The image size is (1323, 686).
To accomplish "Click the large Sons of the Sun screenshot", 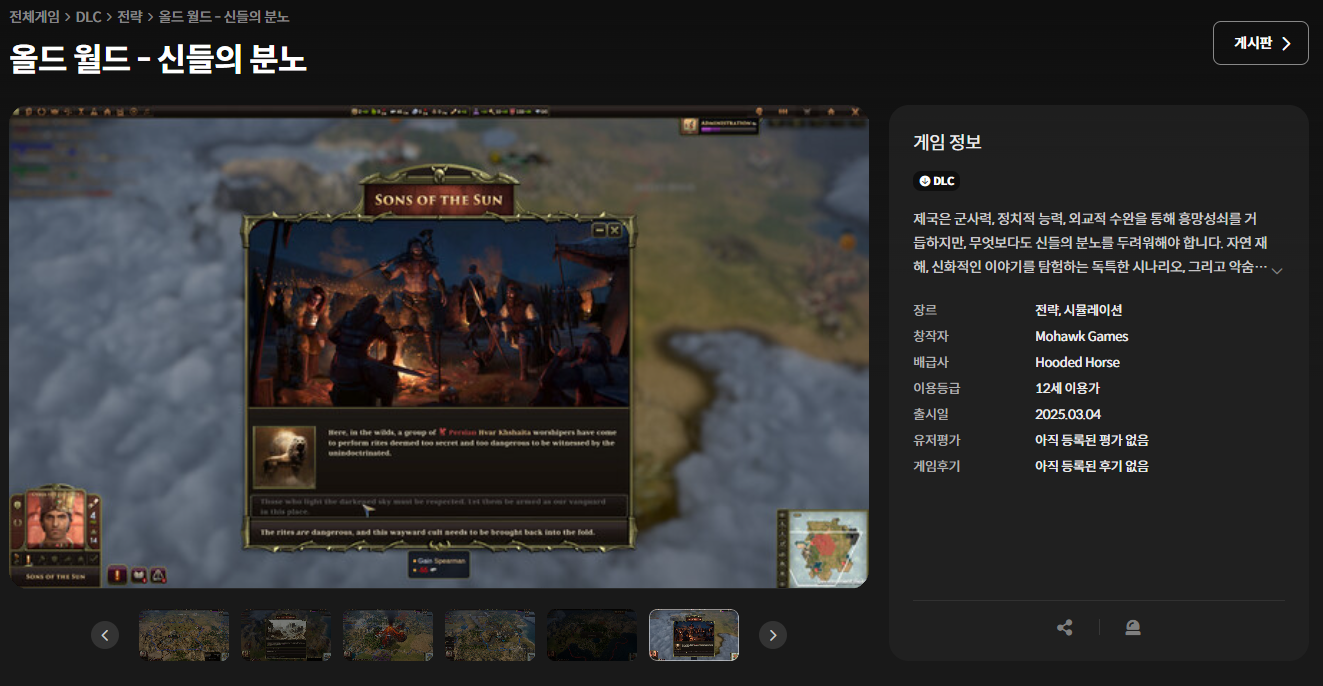I will click(439, 346).
